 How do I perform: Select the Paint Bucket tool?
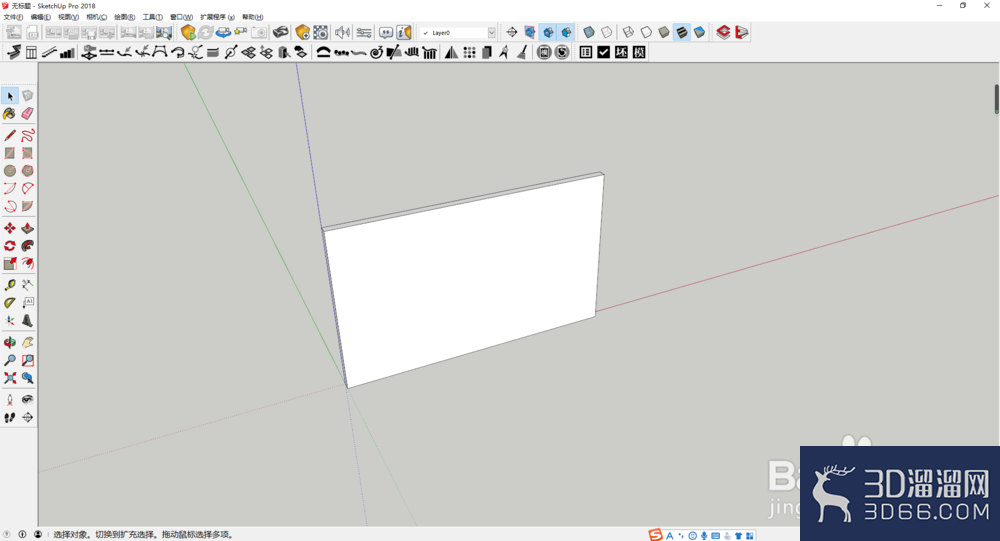10,114
